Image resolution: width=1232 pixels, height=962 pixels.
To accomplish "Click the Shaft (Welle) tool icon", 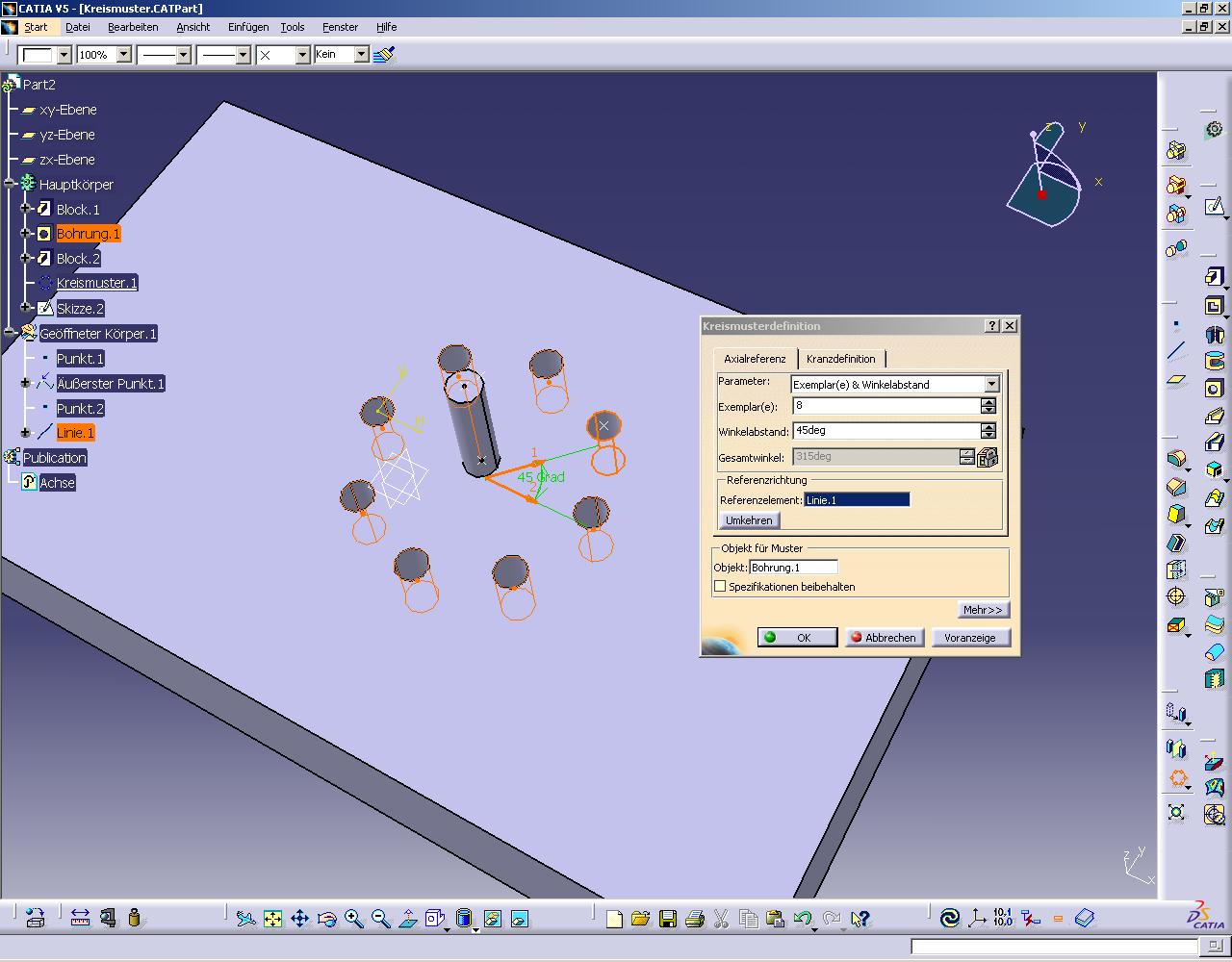I will point(1214,335).
